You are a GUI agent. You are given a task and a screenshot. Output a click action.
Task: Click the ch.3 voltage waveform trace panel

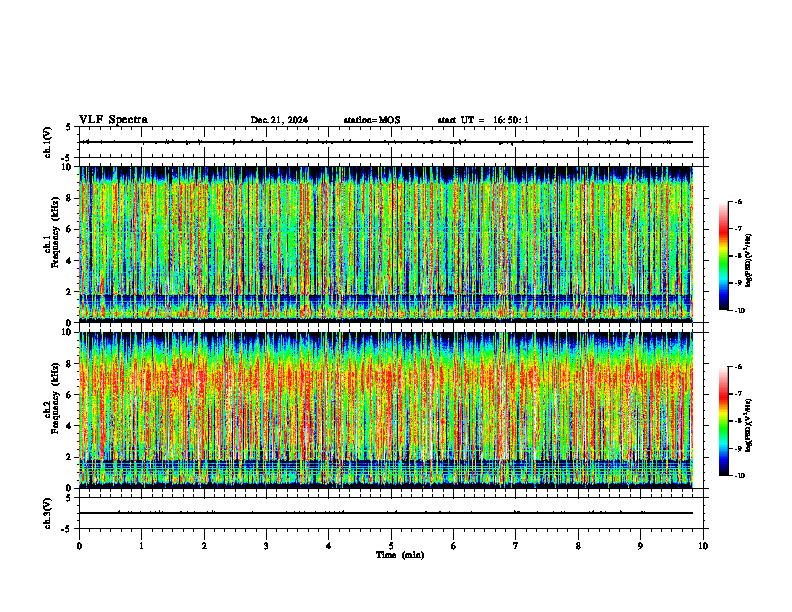click(x=391, y=513)
